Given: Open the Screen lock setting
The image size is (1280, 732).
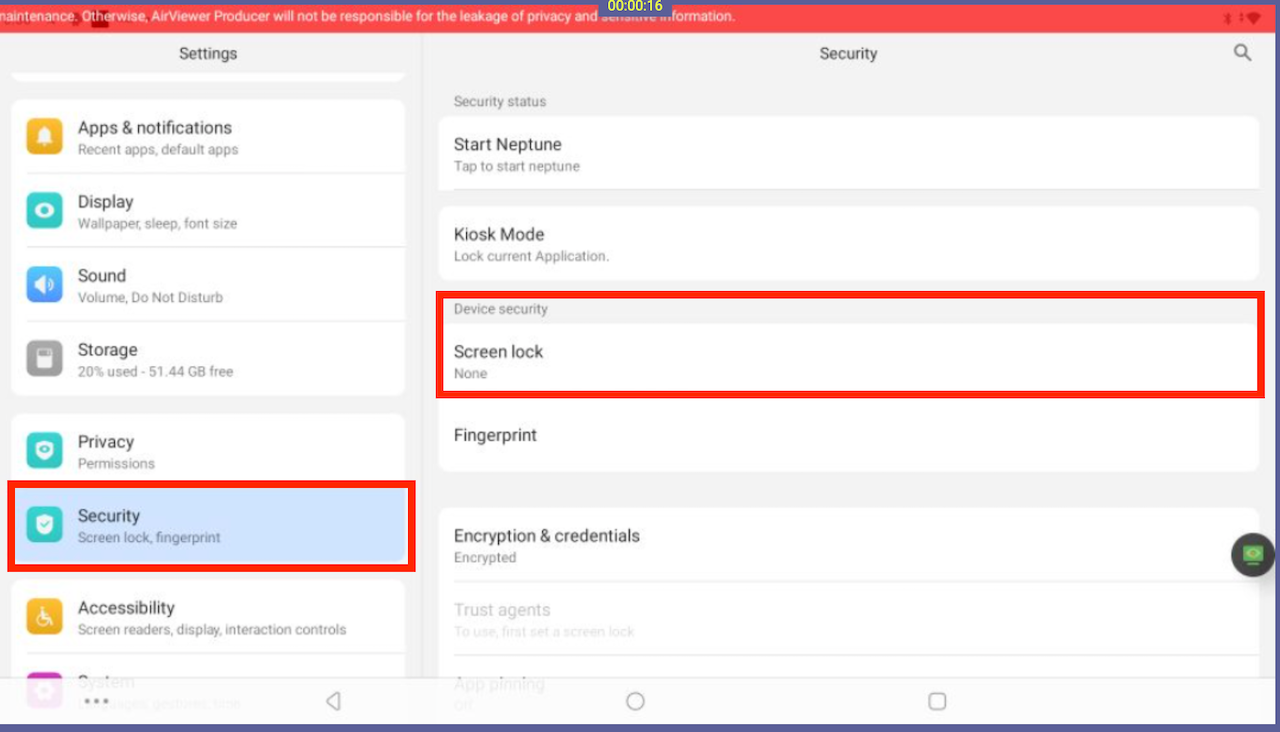Looking at the screenshot, I should point(848,361).
